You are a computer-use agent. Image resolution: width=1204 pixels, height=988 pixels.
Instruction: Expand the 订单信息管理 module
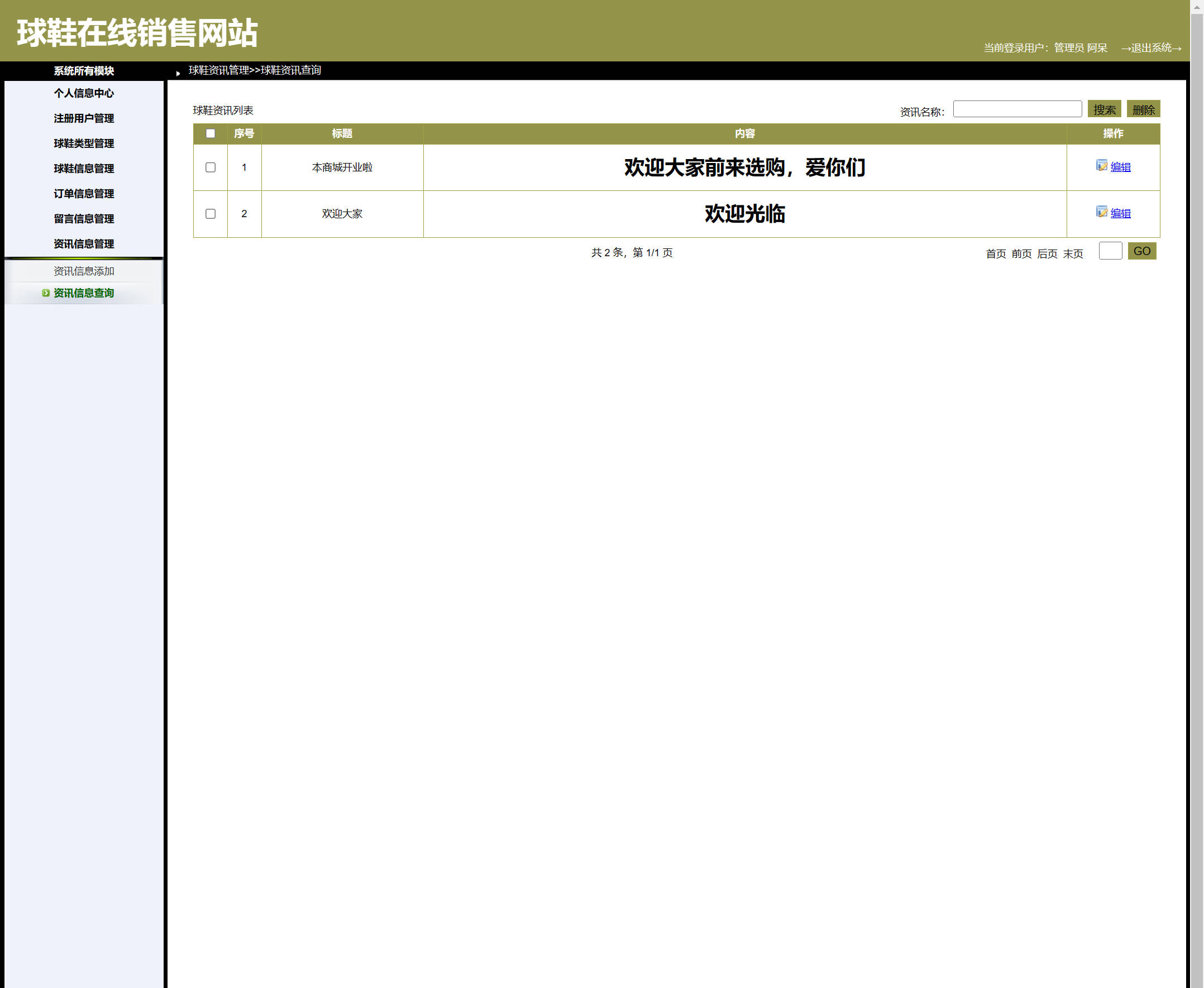tap(83, 194)
